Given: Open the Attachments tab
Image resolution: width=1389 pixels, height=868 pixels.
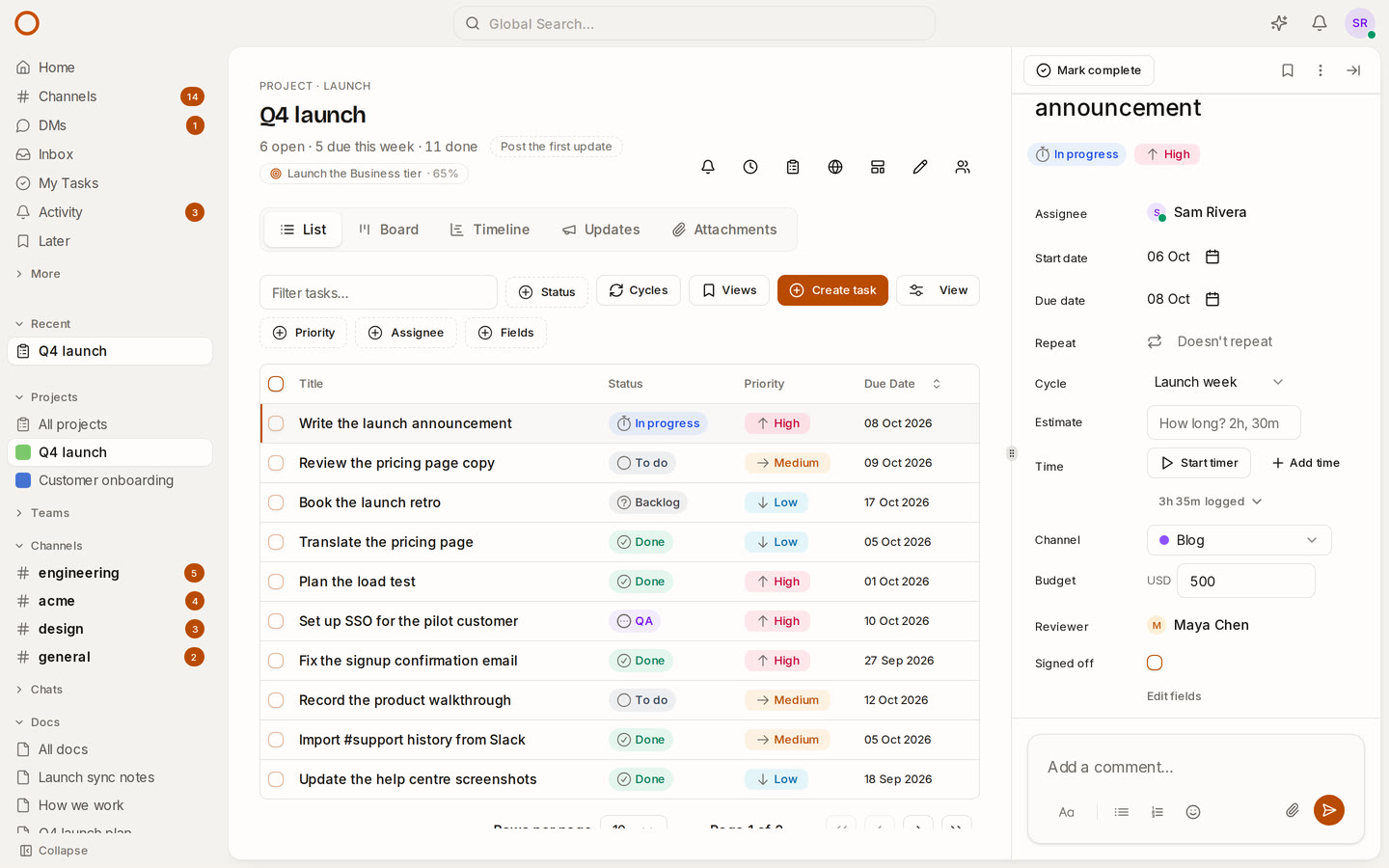Looking at the screenshot, I should click(x=724, y=230).
